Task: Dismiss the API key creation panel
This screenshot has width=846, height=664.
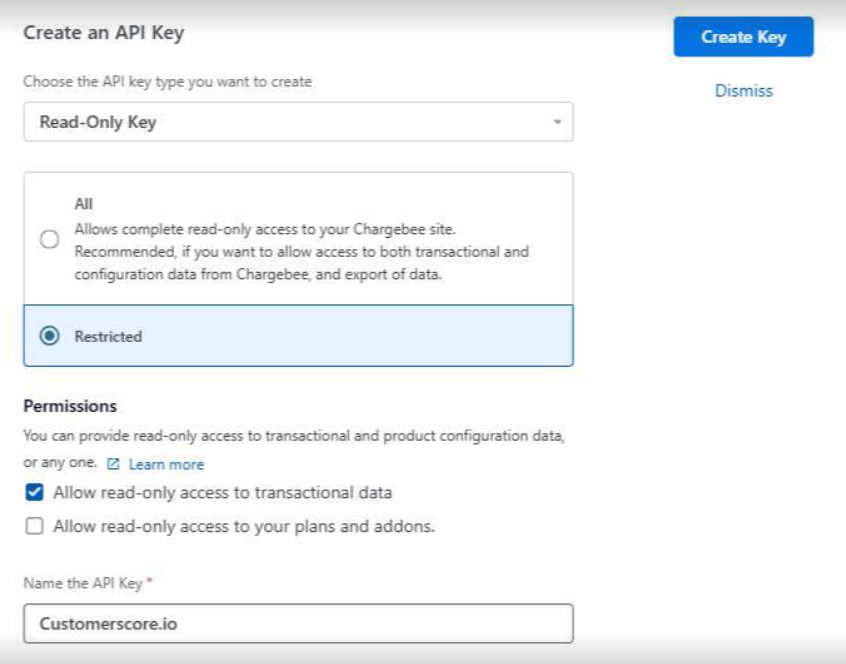Action: click(x=744, y=90)
